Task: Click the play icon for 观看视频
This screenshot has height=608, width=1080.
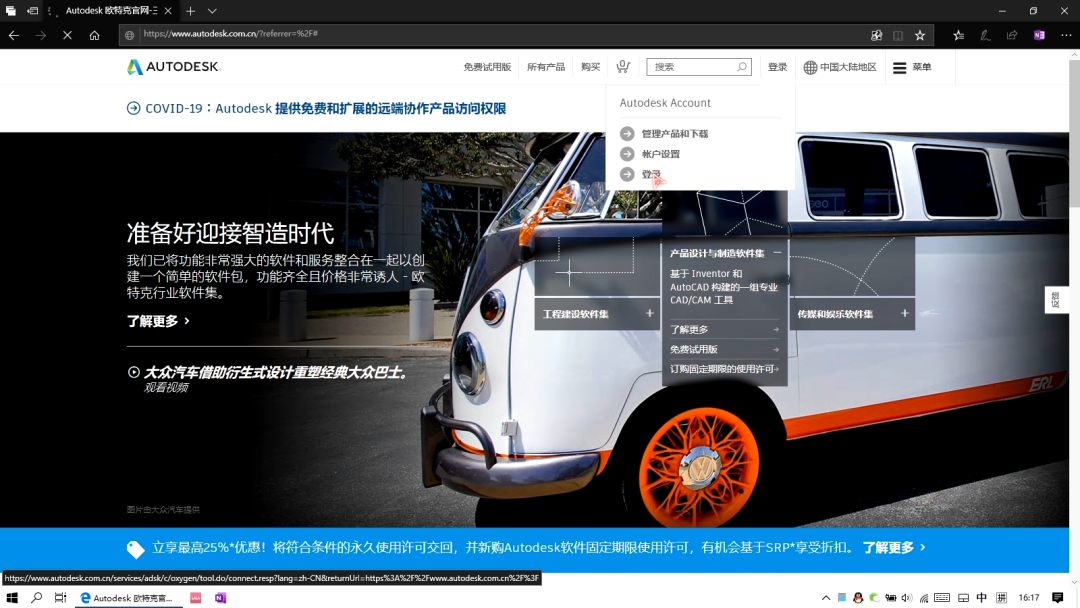Action: [x=134, y=372]
